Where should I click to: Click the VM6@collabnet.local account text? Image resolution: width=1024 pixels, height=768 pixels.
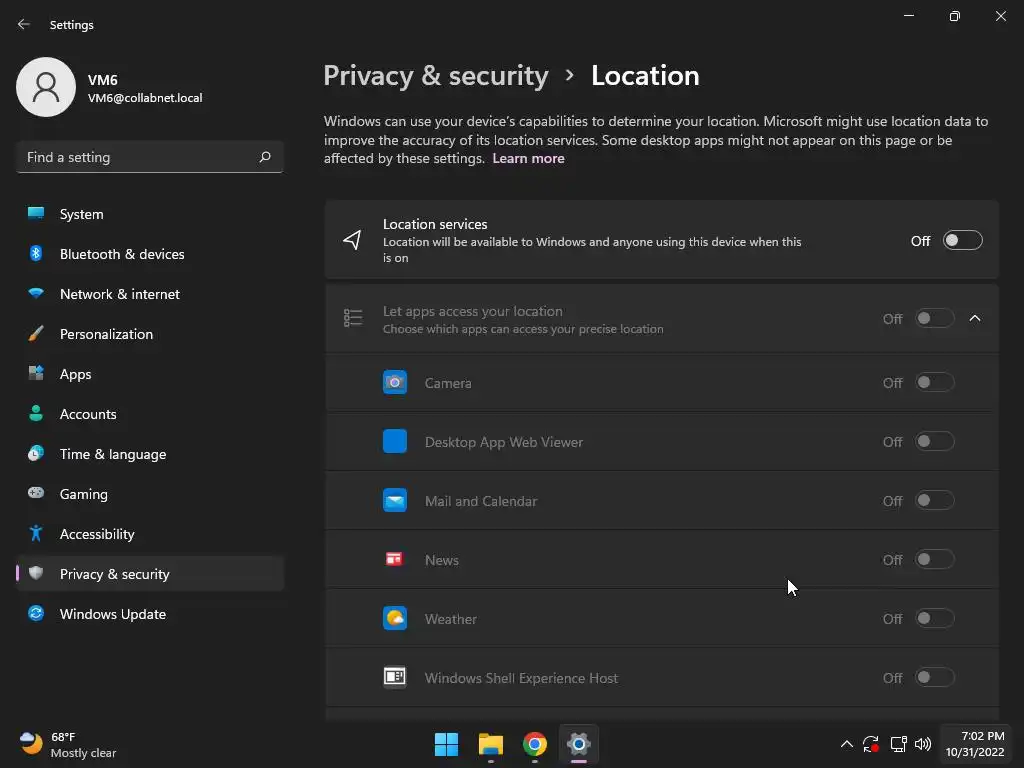point(145,98)
